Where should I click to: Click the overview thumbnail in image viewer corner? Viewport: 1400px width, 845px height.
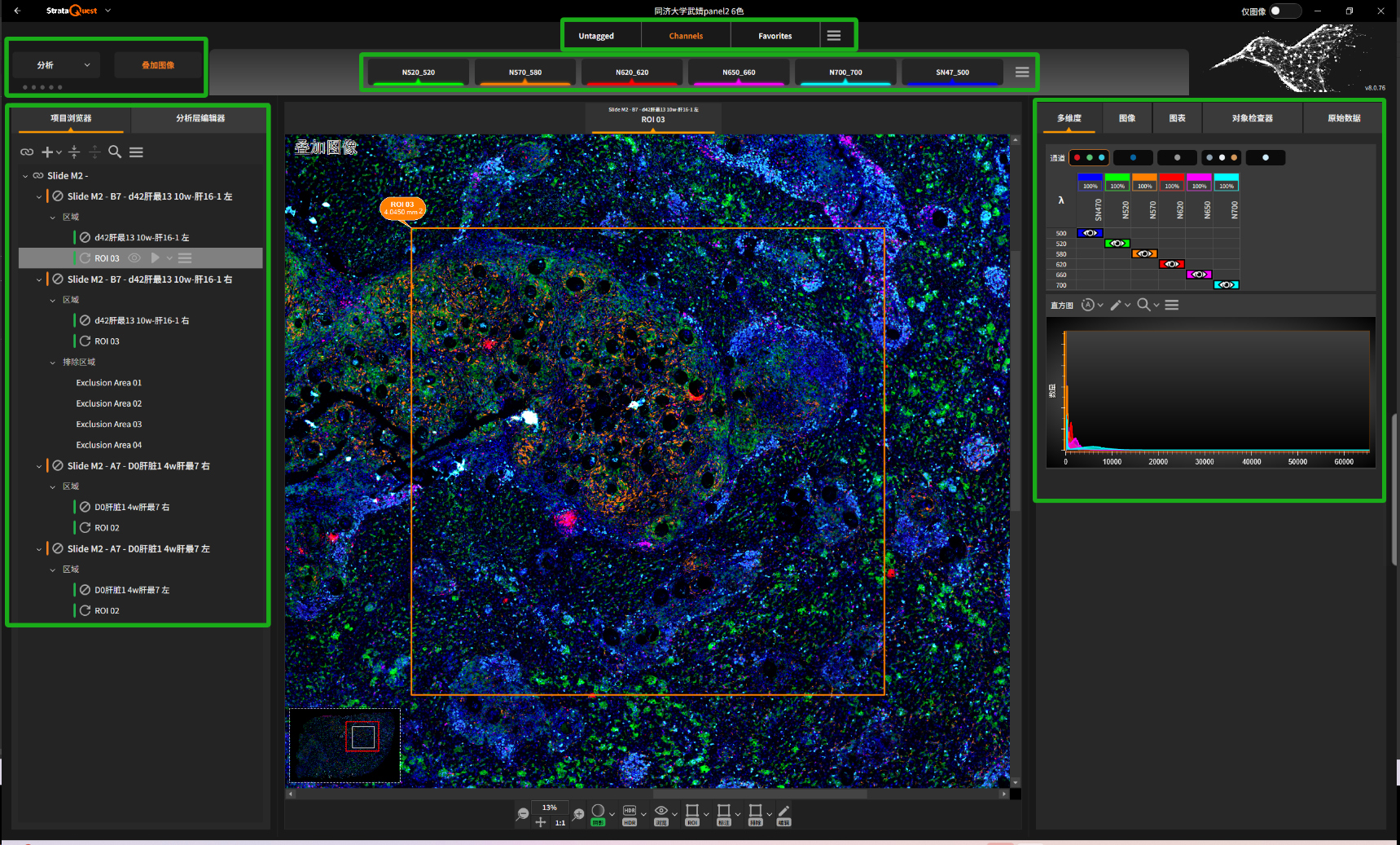pos(344,745)
